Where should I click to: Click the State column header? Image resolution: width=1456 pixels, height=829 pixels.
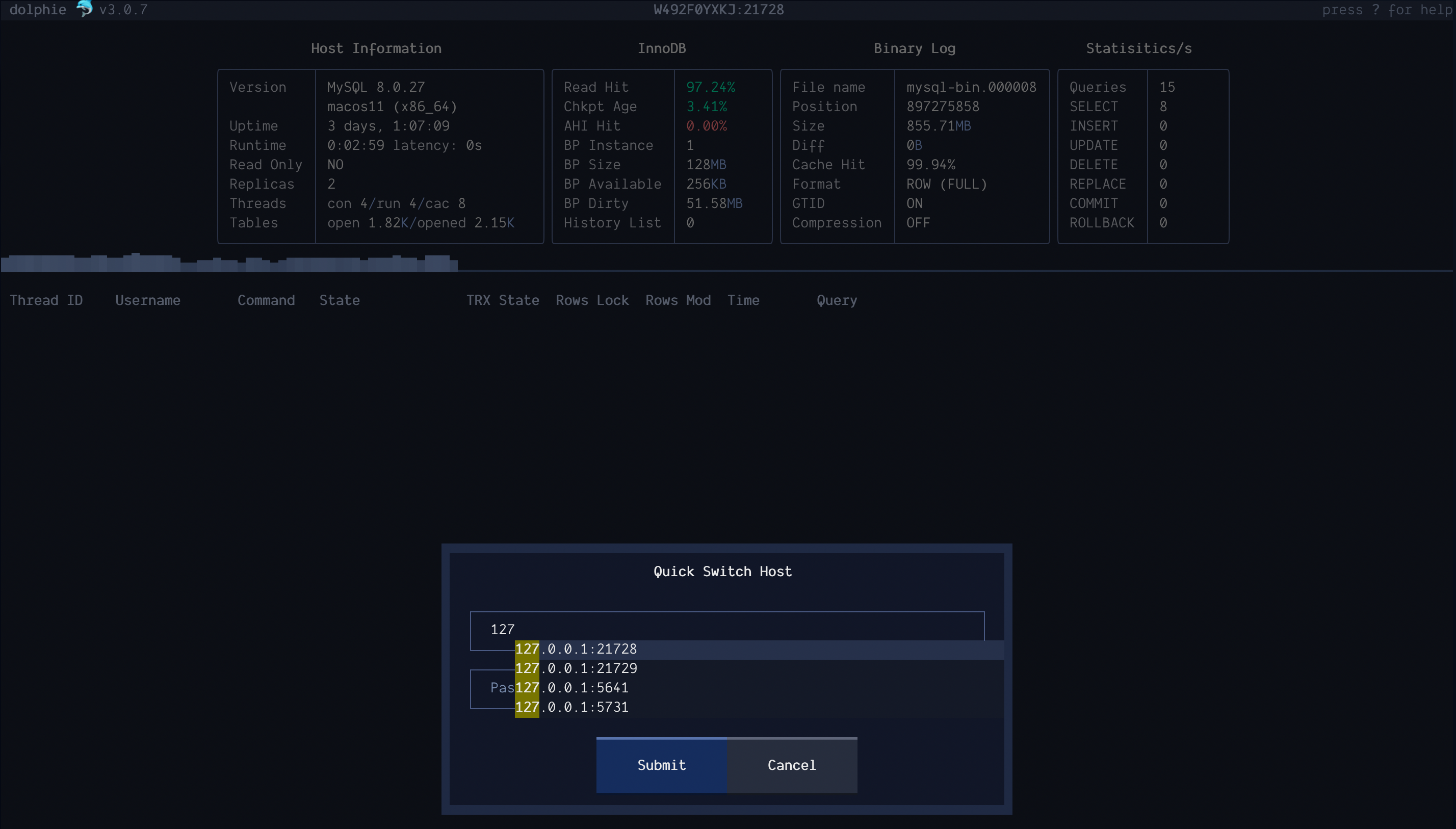tap(339, 300)
